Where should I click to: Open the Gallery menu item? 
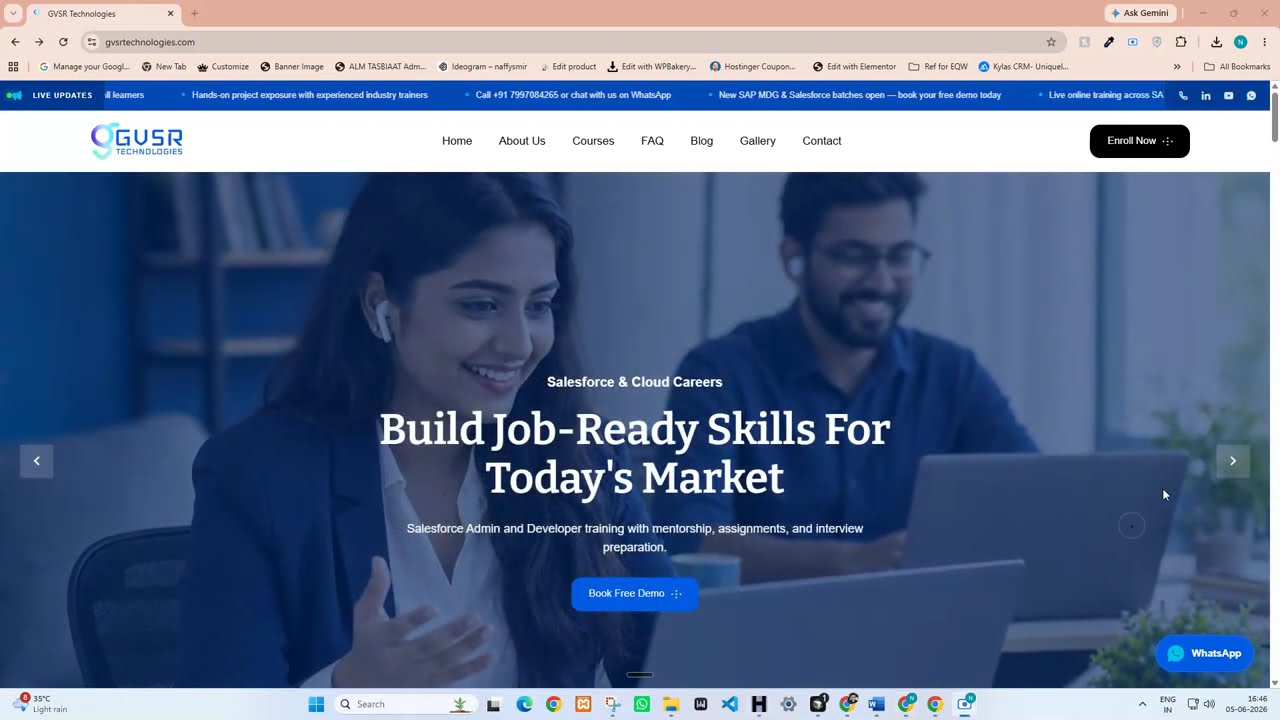(758, 141)
